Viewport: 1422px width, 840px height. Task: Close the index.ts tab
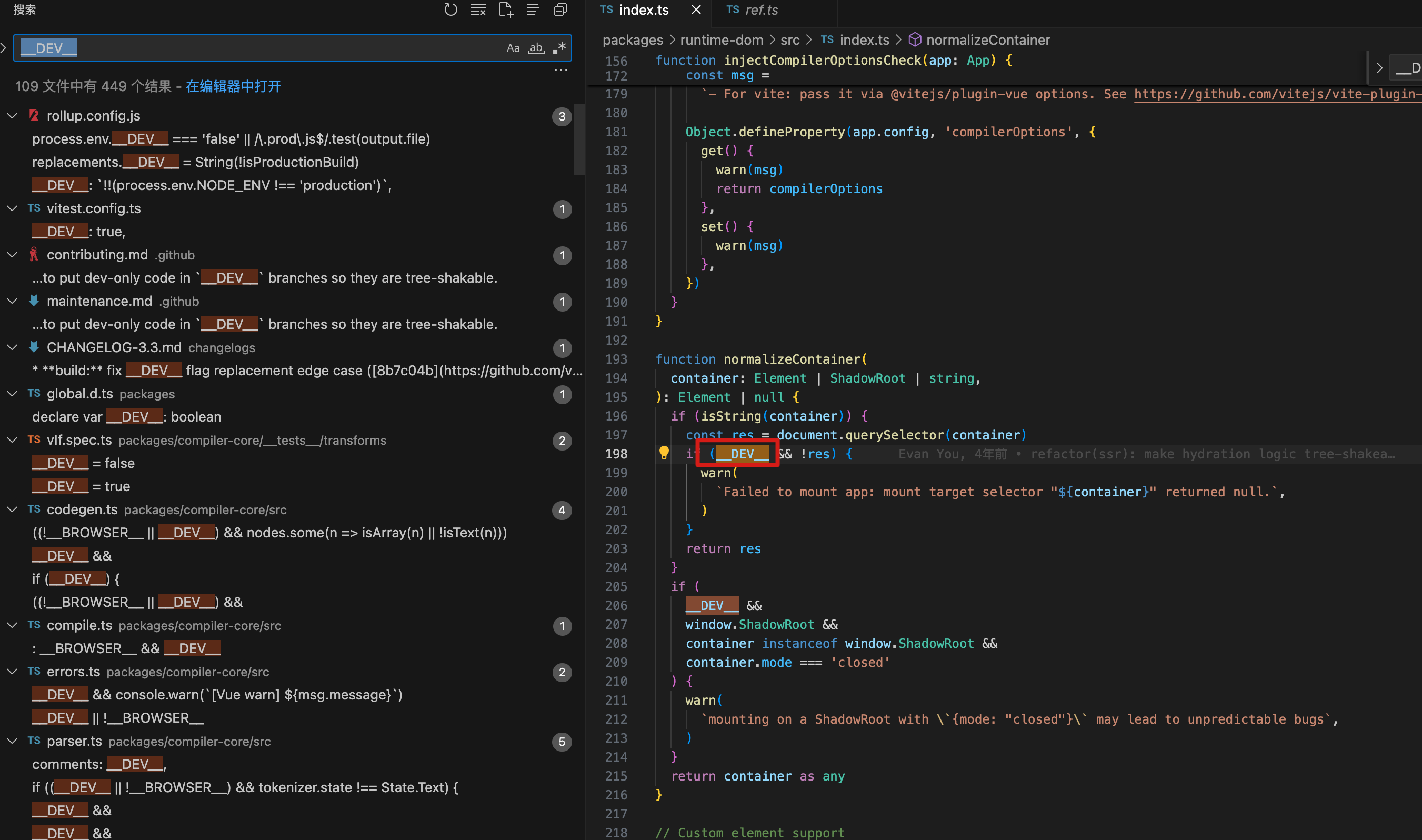click(x=697, y=9)
